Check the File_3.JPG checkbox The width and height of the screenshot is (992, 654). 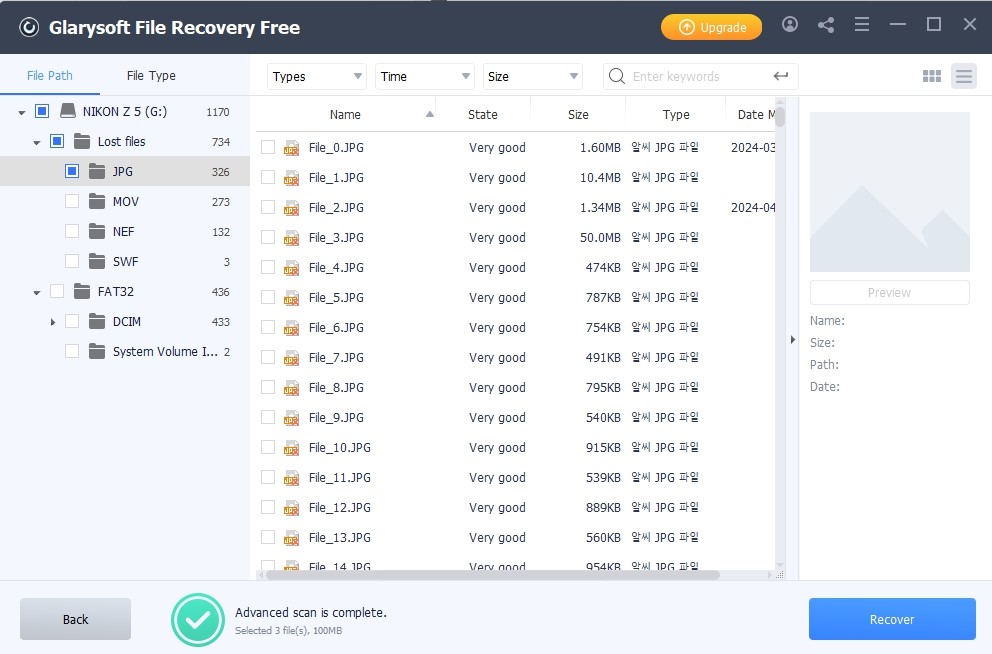pos(268,237)
